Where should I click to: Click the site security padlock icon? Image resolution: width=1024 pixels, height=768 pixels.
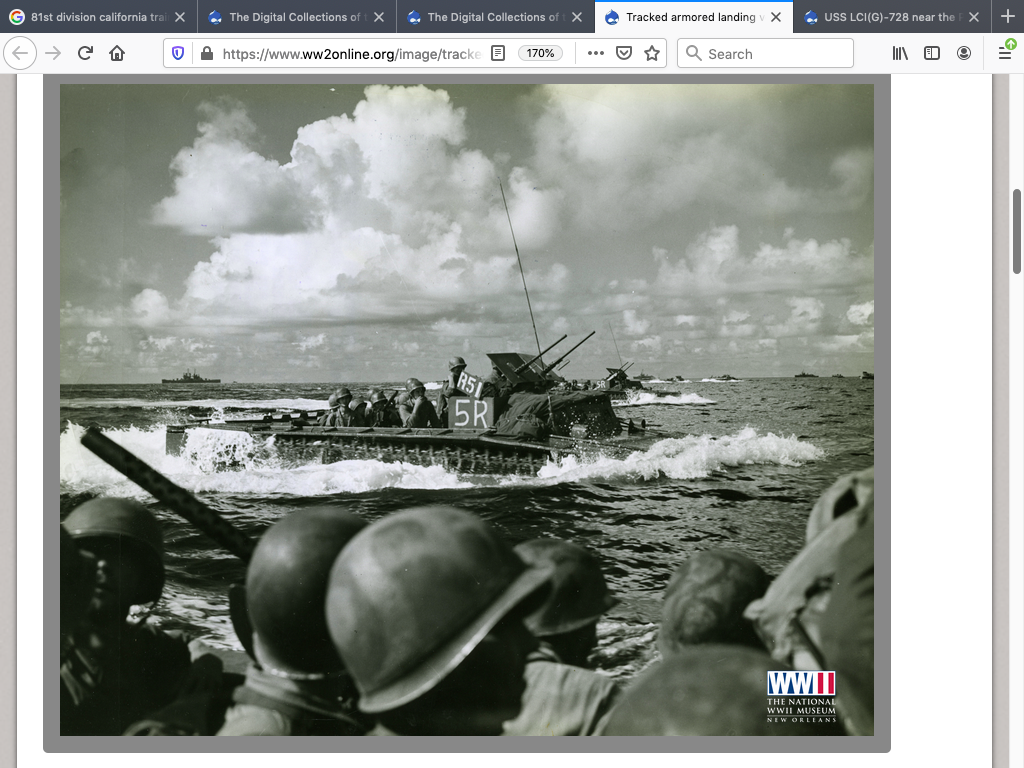(206, 54)
